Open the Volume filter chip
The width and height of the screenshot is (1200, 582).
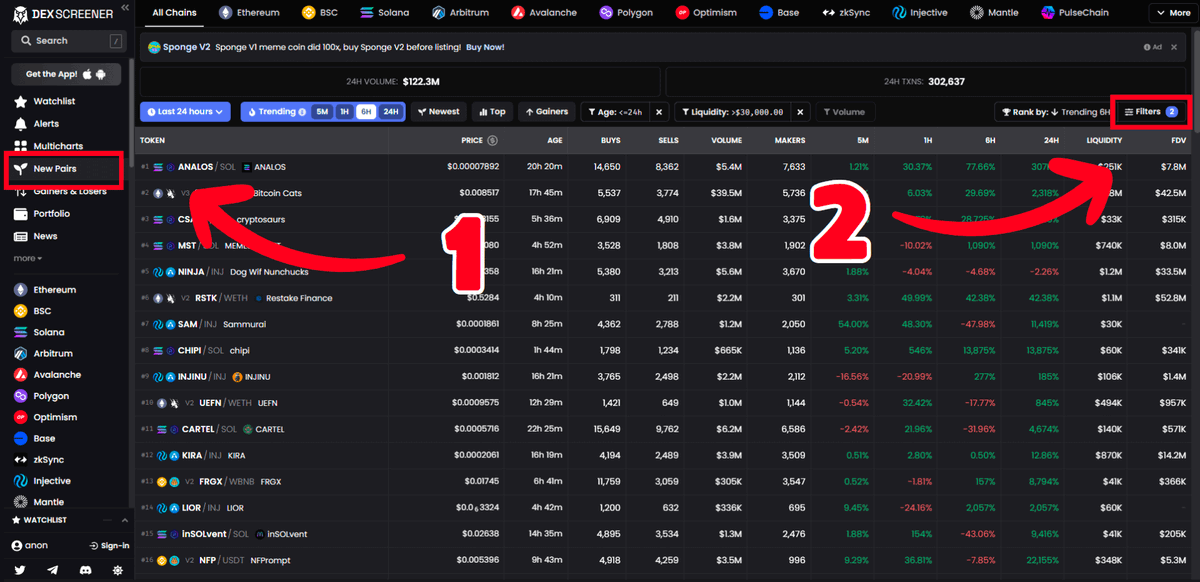point(845,112)
